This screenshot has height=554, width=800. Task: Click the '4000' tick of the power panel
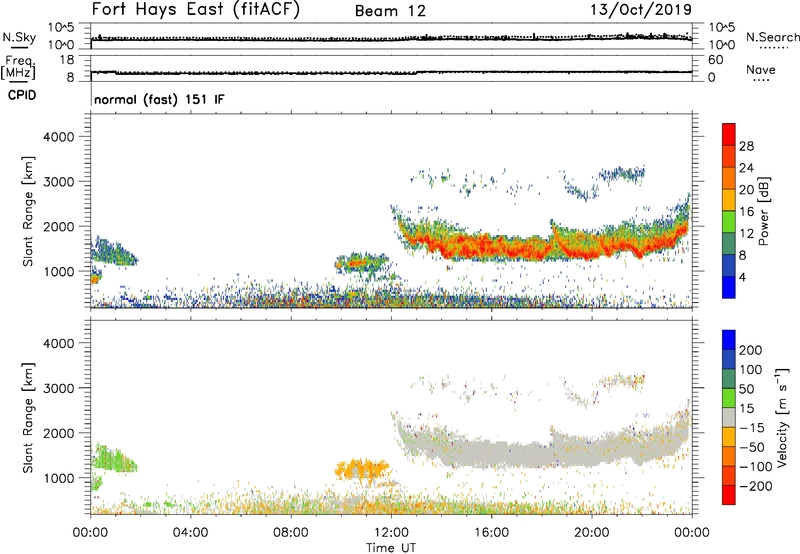[x=59, y=137]
